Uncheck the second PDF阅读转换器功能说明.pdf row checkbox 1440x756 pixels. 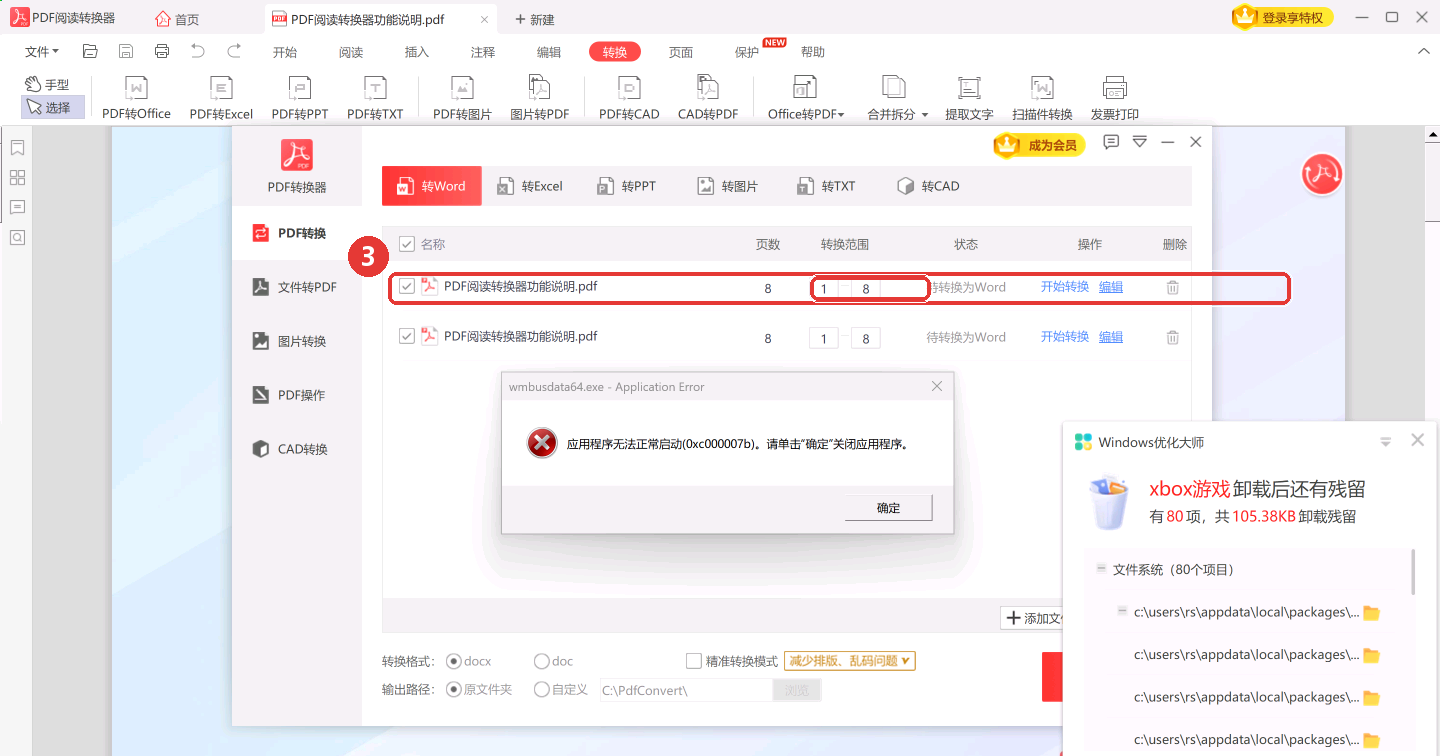(x=407, y=336)
